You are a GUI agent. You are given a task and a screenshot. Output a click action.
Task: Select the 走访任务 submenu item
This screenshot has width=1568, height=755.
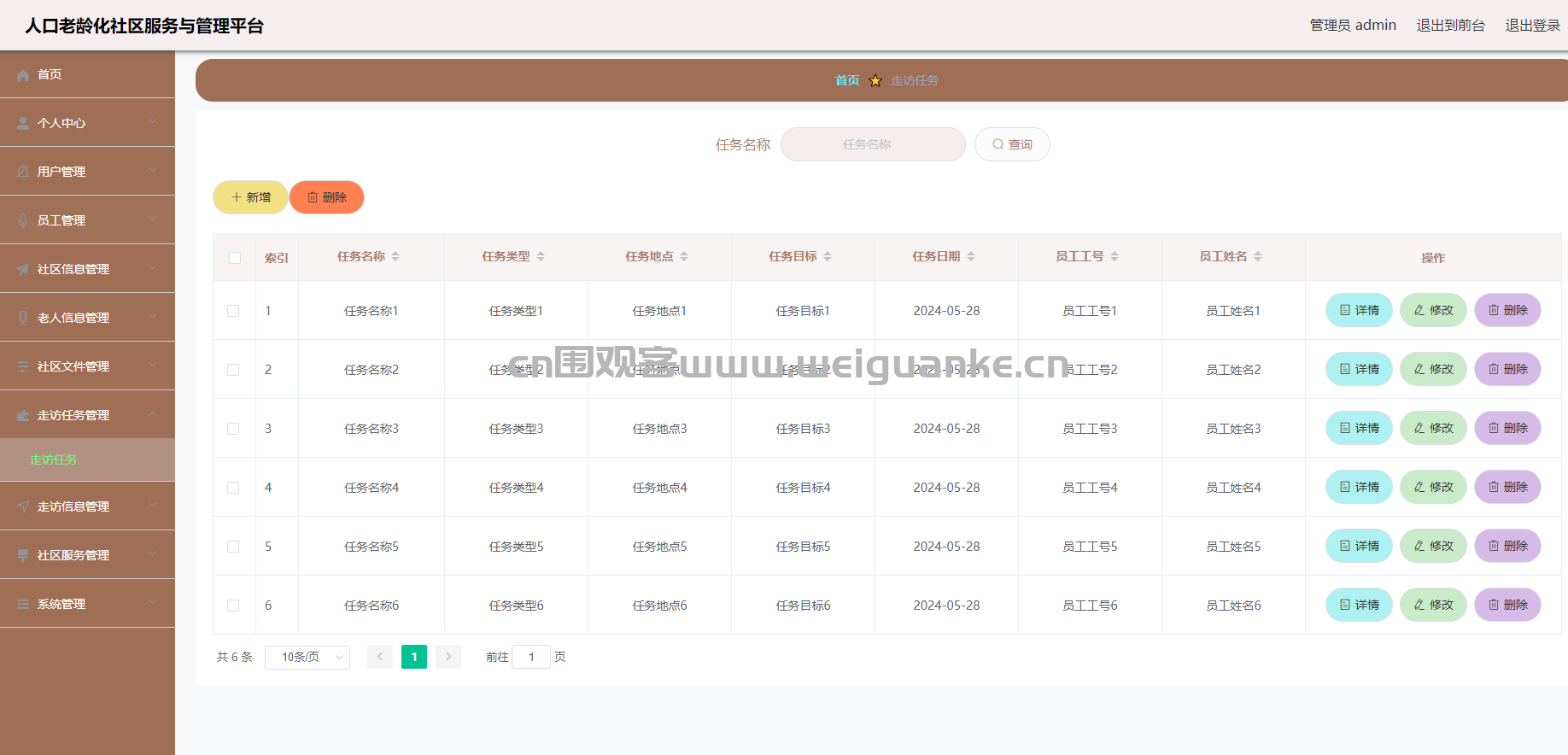[x=54, y=459]
